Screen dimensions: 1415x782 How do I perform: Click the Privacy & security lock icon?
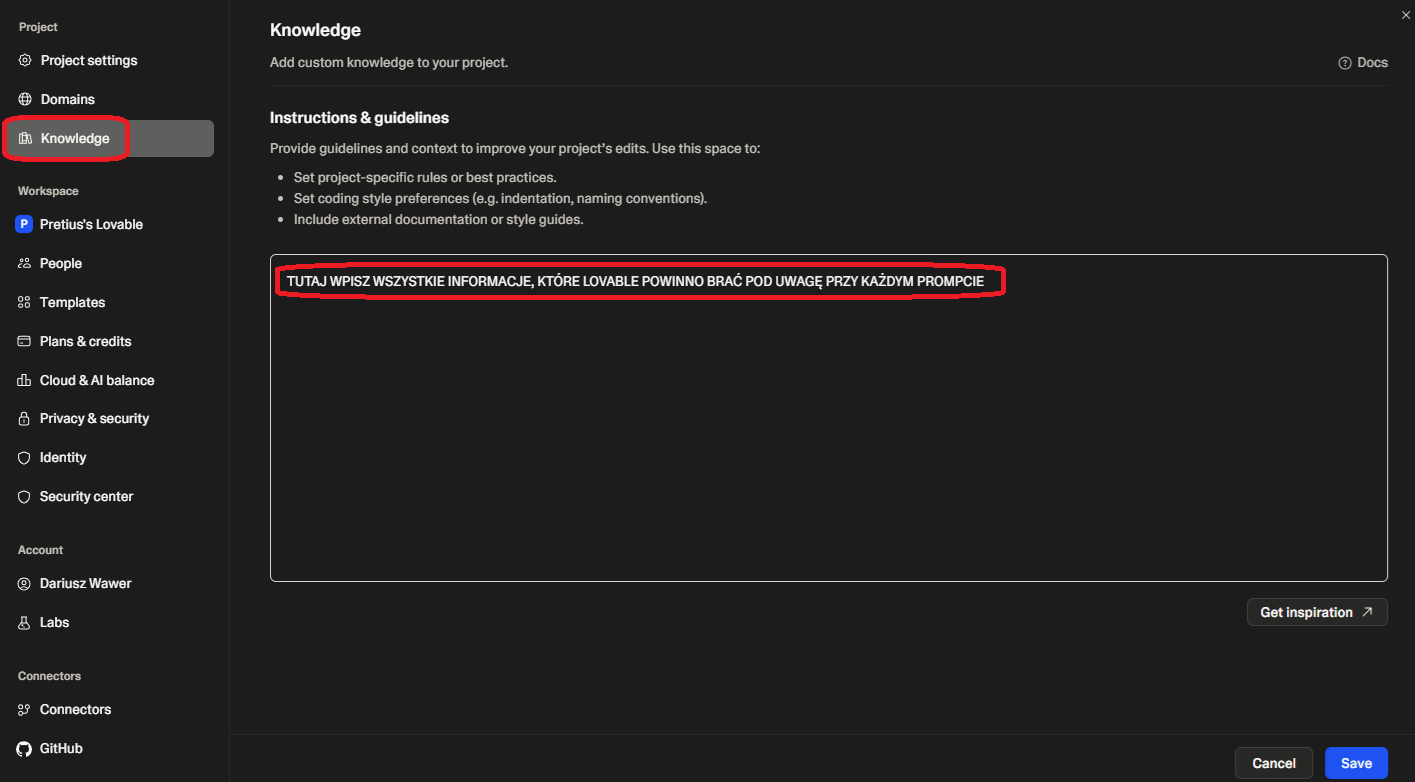pyautogui.click(x=24, y=419)
